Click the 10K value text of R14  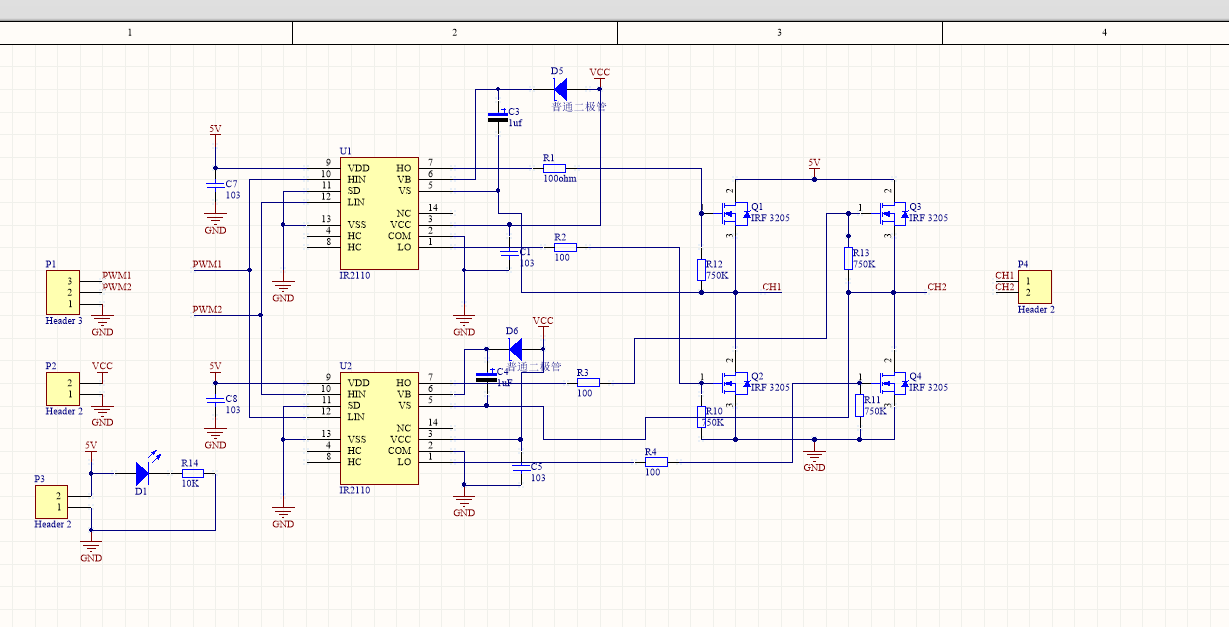point(190,484)
